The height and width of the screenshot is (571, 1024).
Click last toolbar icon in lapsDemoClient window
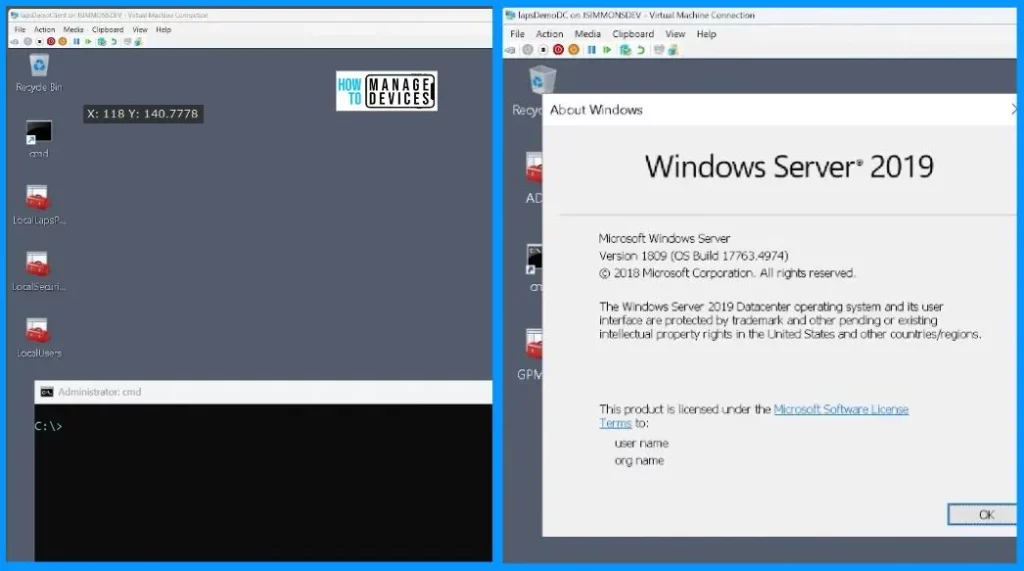[138, 42]
